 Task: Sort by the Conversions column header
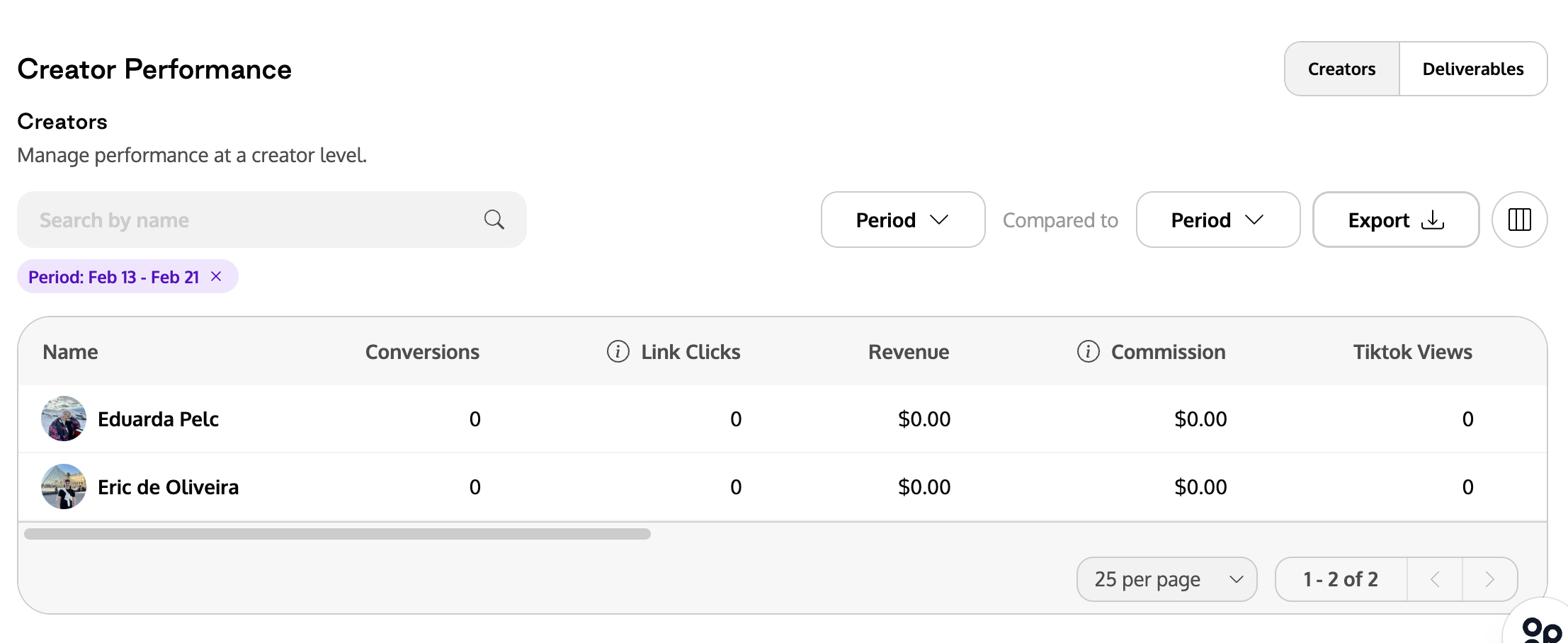[x=422, y=352]
